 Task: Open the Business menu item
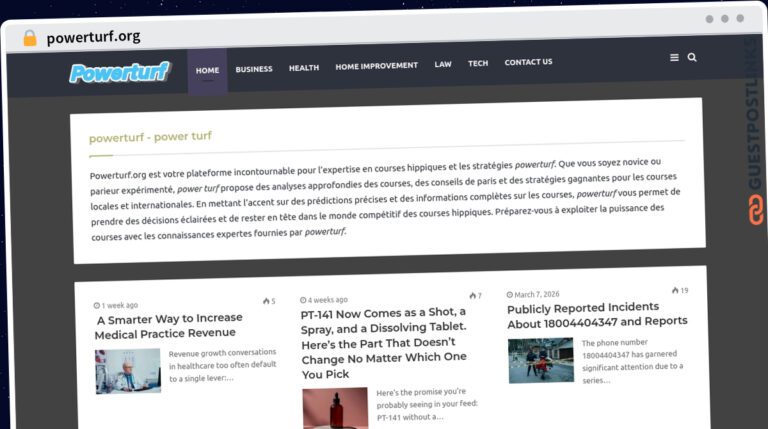pos(254,69)
